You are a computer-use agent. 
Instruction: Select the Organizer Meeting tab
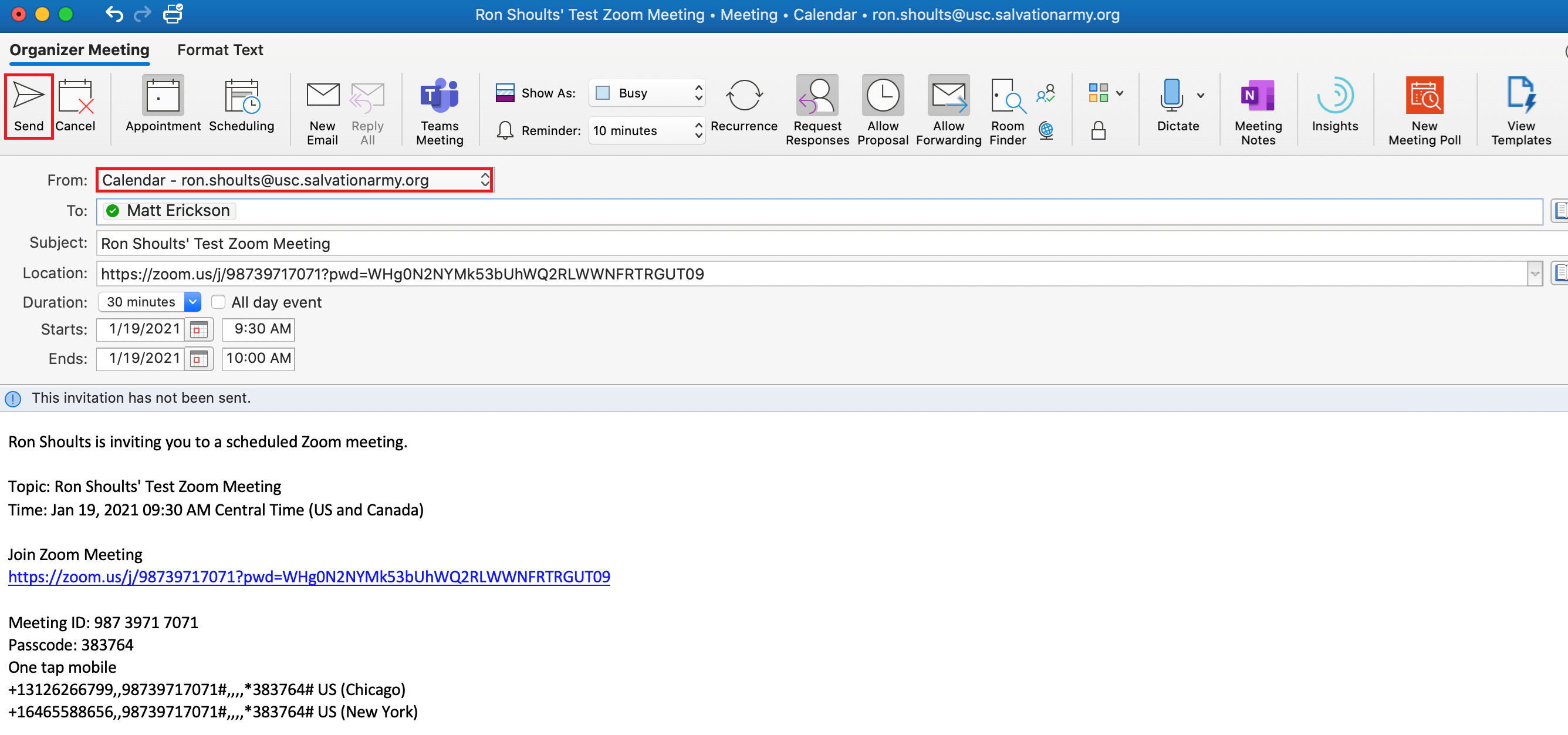coord(79,50)
